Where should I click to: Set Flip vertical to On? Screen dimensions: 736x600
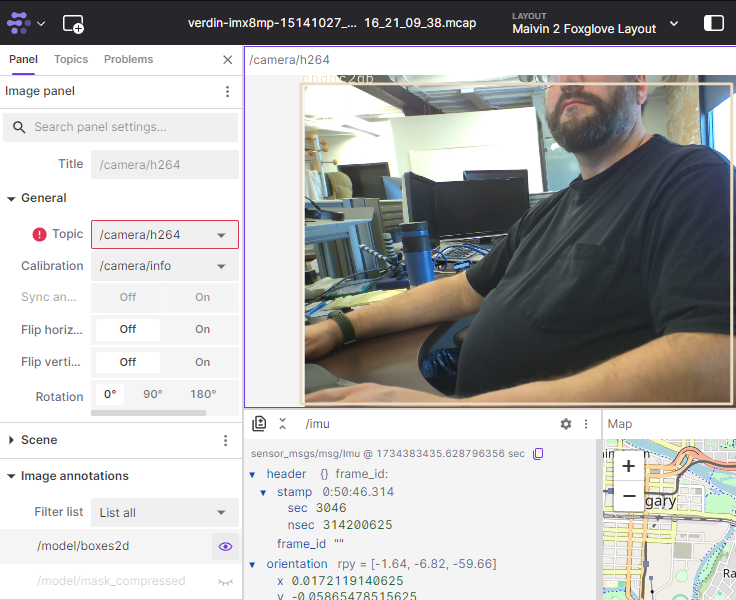[x=202, y=362]
